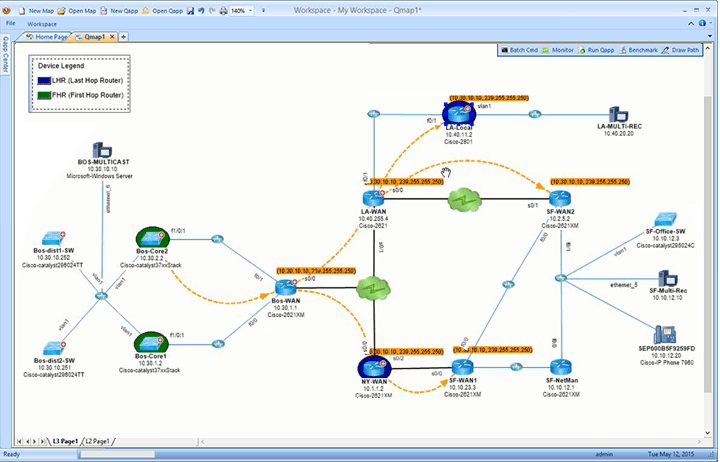Select the LA-WAN router icon
Screen dimensions: 720x462
click(373, 198)
